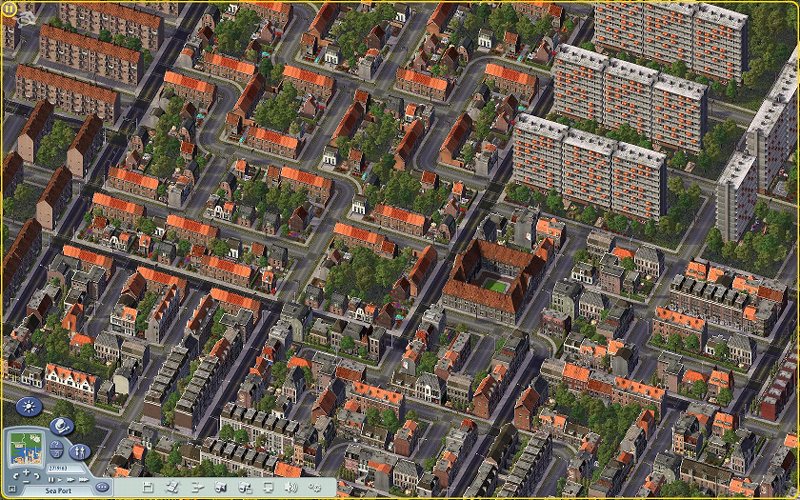The image size is (800, 500).
Task: Click the yellow pause indicator icon
Action: point(9,8)
